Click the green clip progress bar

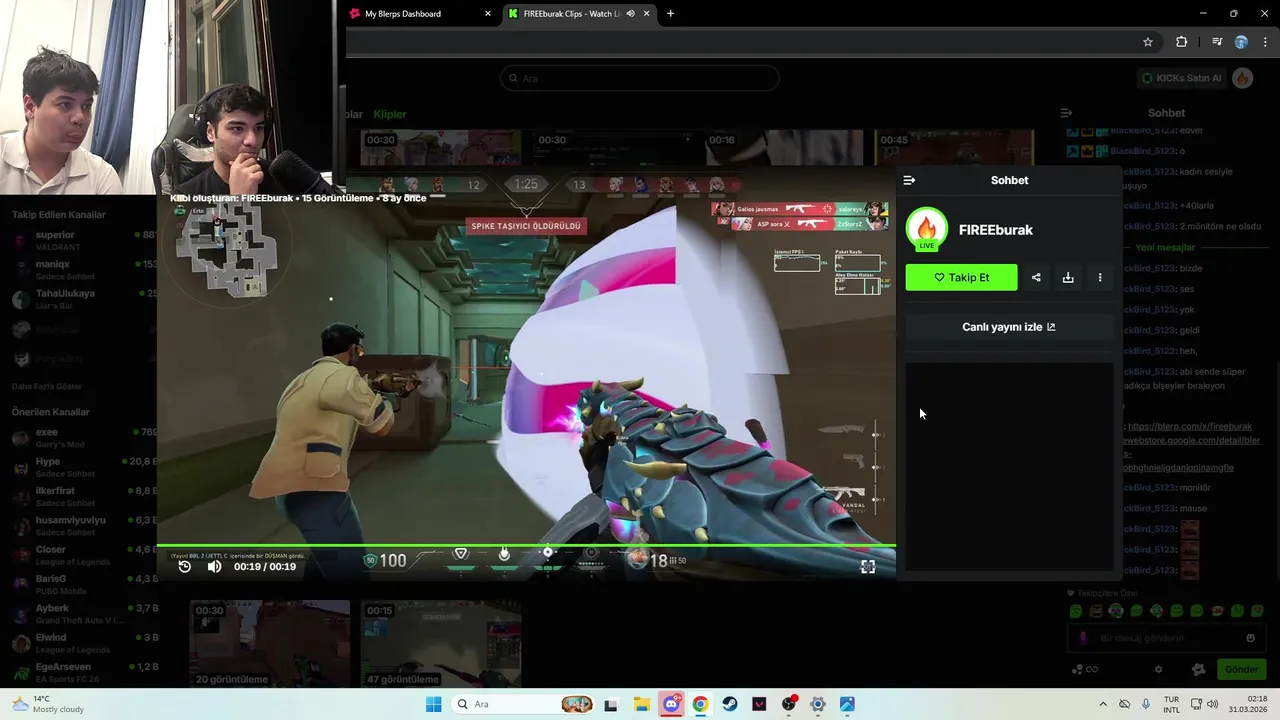tap(526, 546)
